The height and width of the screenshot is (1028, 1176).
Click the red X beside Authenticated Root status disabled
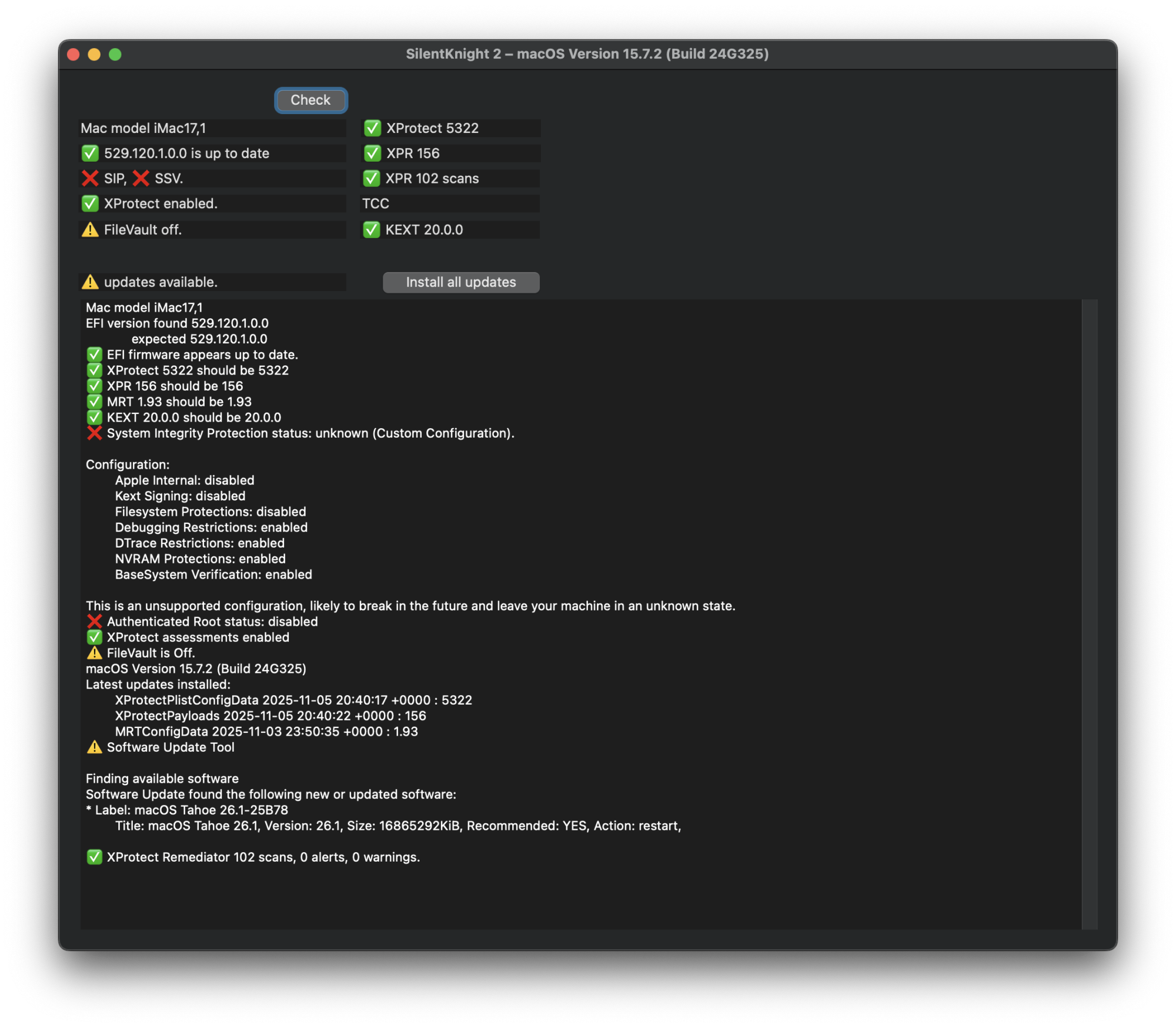95,622
